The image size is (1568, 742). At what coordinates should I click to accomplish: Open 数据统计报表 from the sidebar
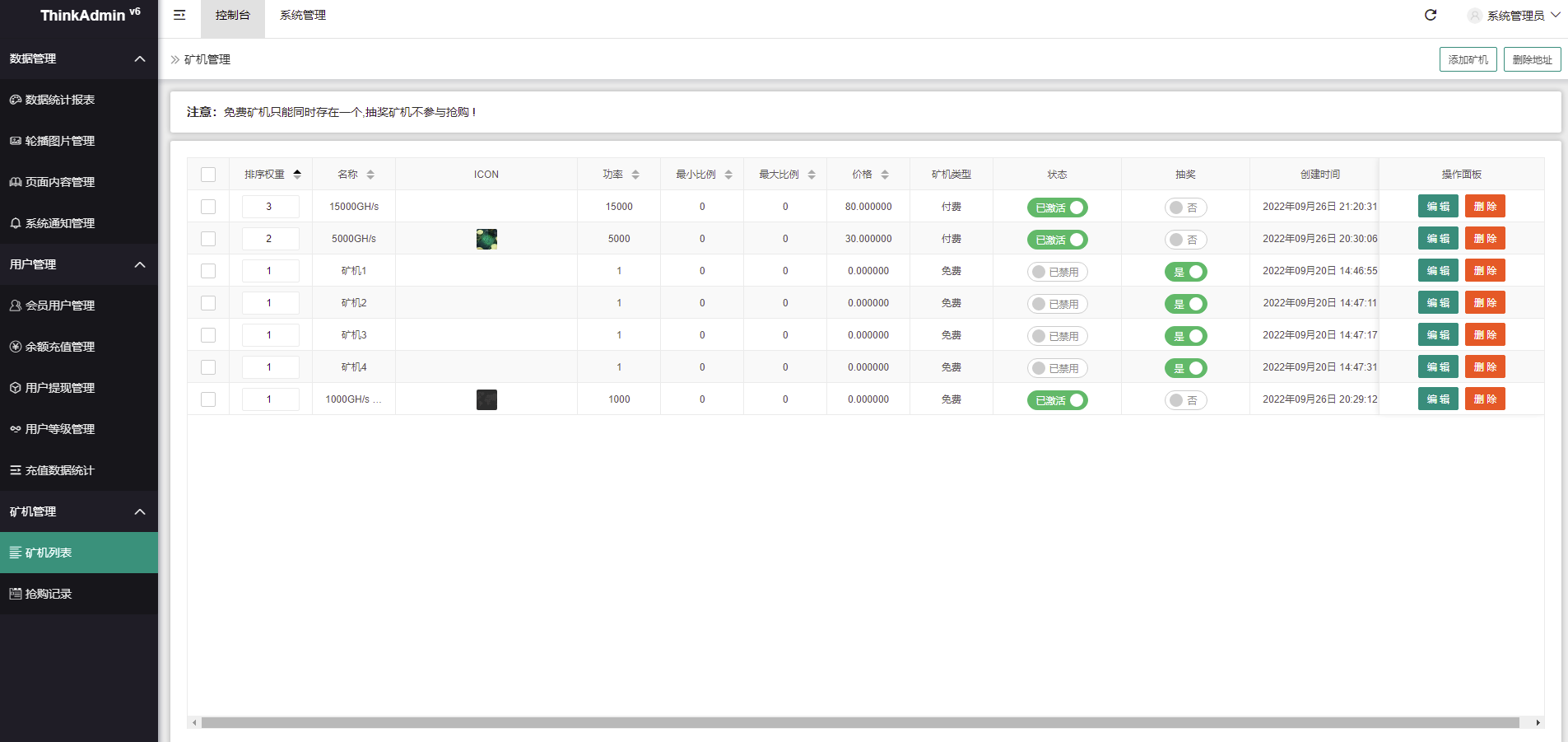(x=59, y=100)
